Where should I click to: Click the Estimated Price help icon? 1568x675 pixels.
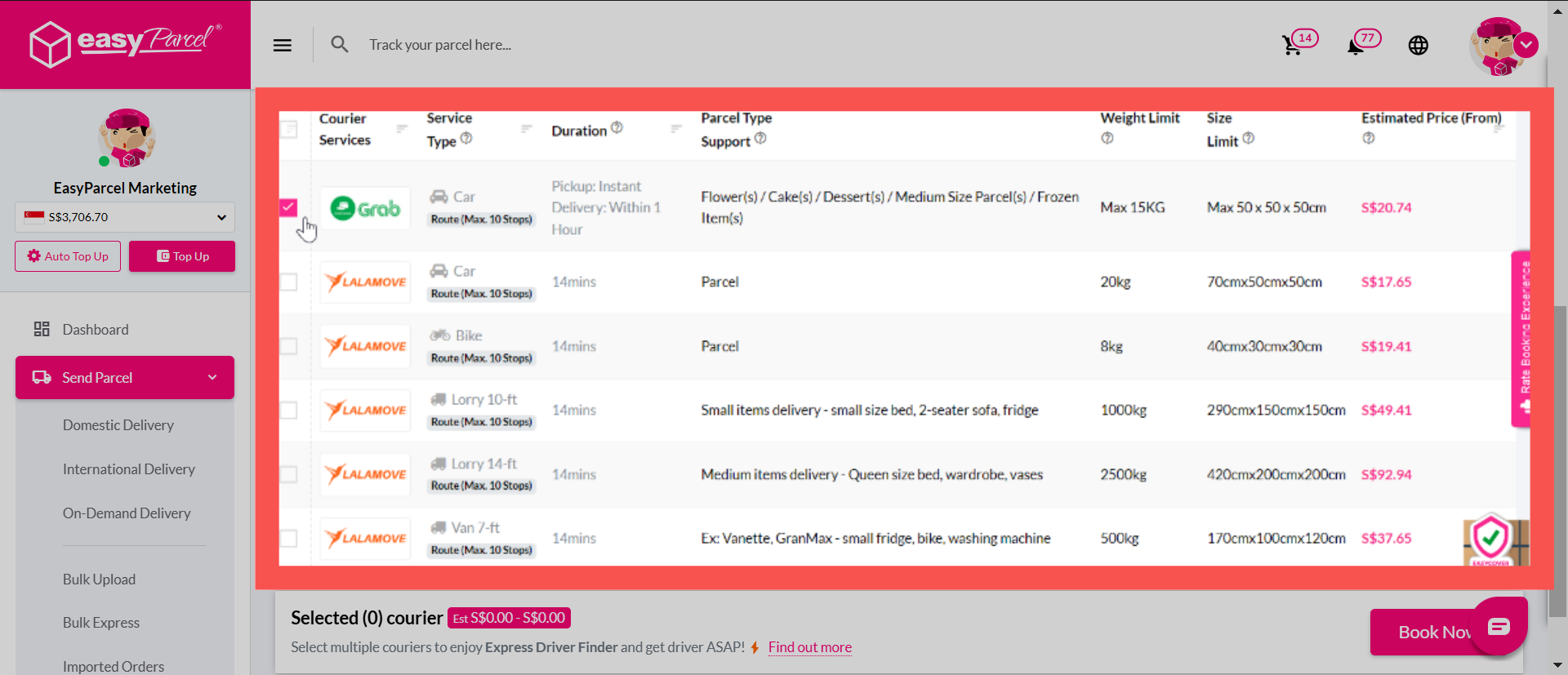1369,139
